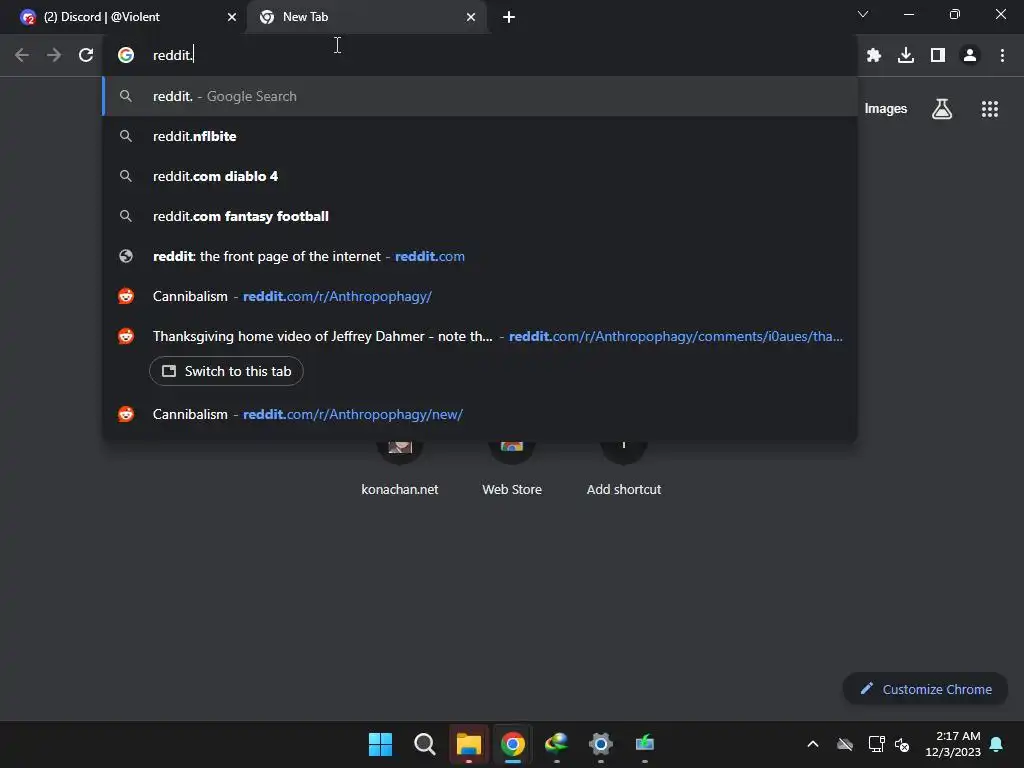Select the New Tab tab

click(x=366, y=17)
